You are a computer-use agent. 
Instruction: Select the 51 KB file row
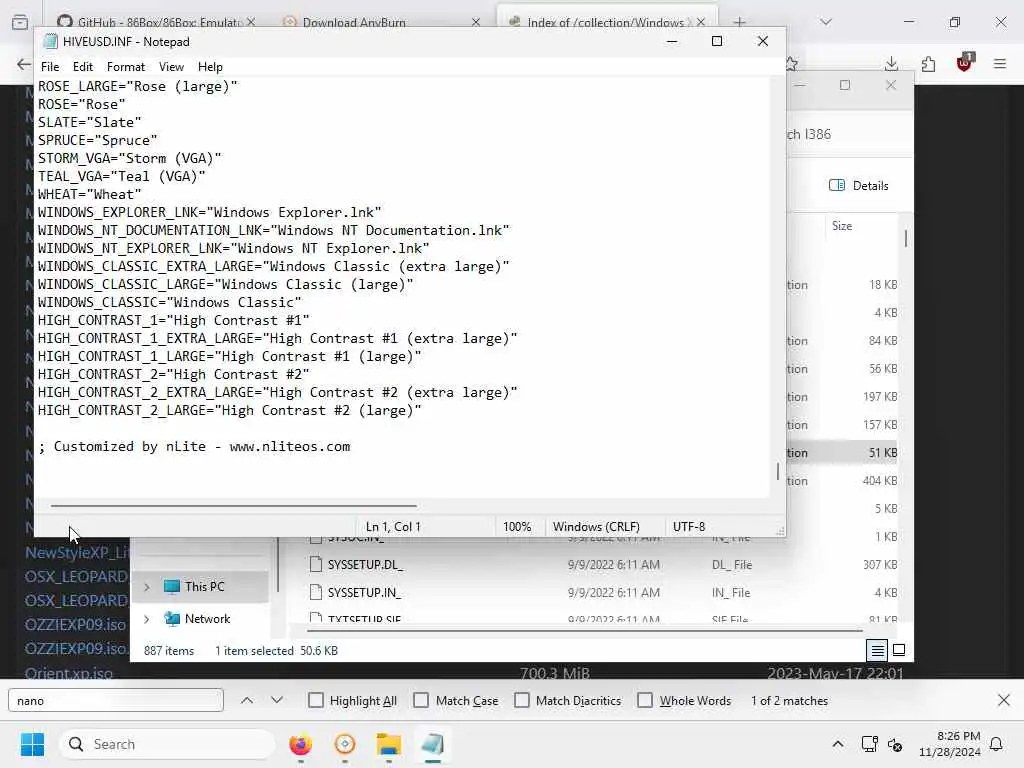pyautogui.click(x=841, y=453)
